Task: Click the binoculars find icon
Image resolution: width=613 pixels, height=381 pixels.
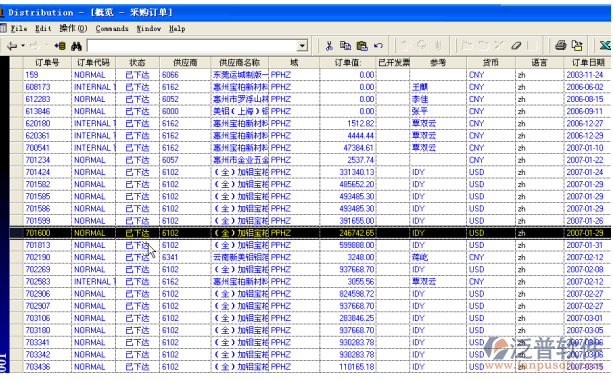Action: coord(76,46)
